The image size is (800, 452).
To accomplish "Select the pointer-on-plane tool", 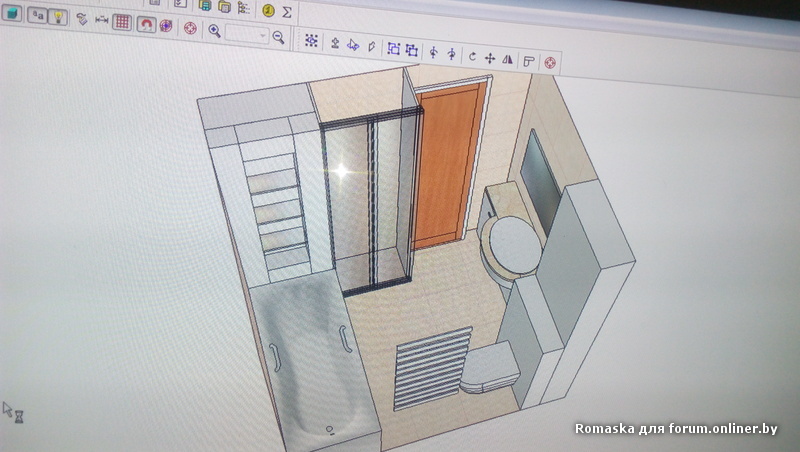I will pyautogui.click(x=353, y=45).
